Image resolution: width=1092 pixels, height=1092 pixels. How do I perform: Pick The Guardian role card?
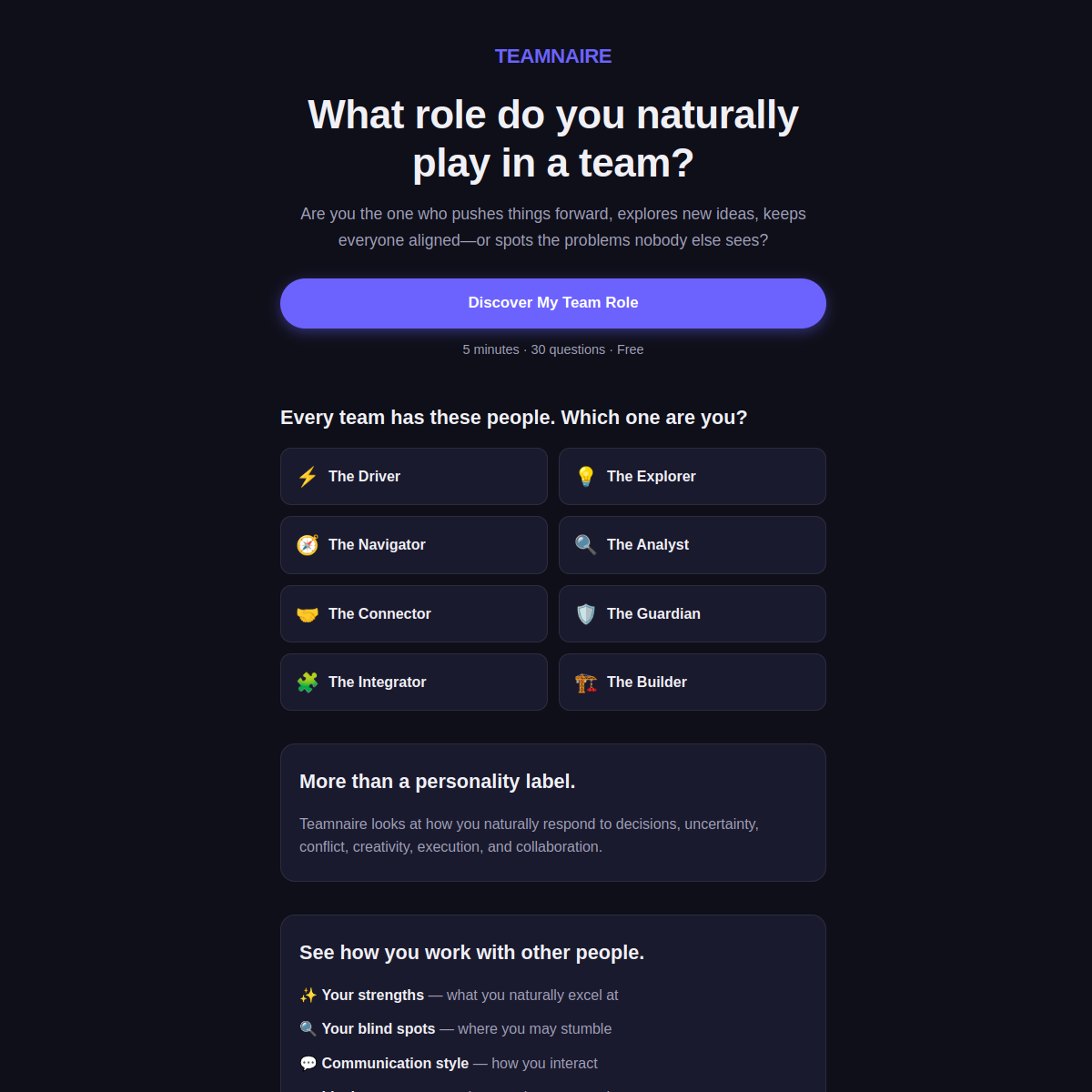click(693, 614)
